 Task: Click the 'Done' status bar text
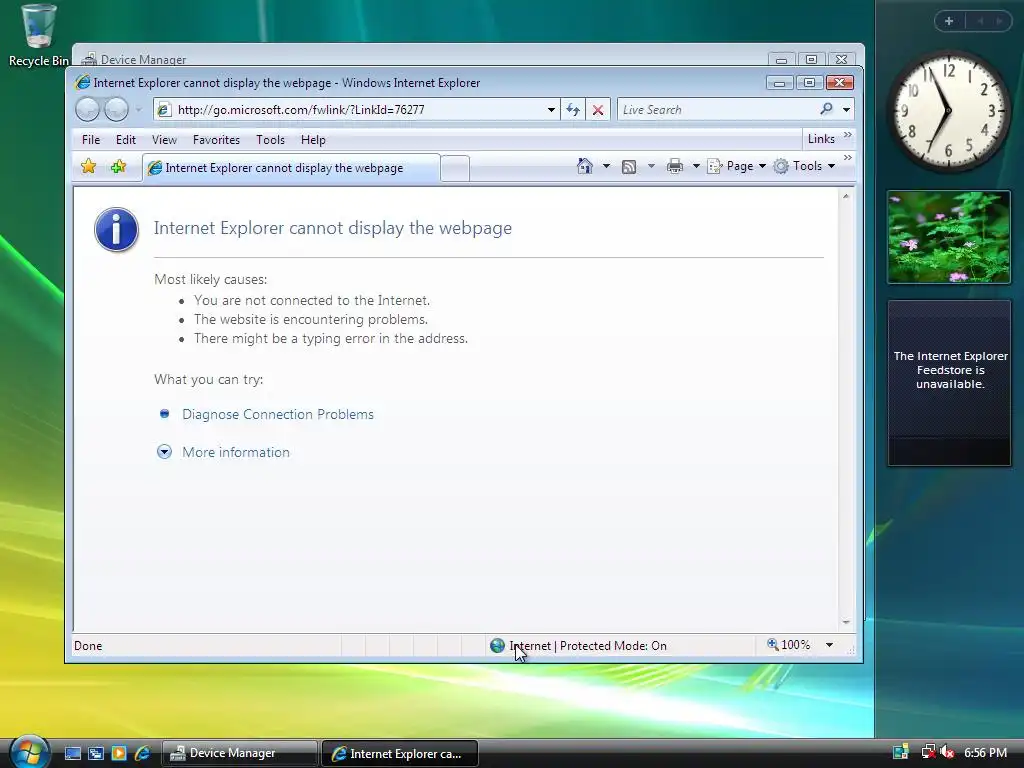point(88,646)
